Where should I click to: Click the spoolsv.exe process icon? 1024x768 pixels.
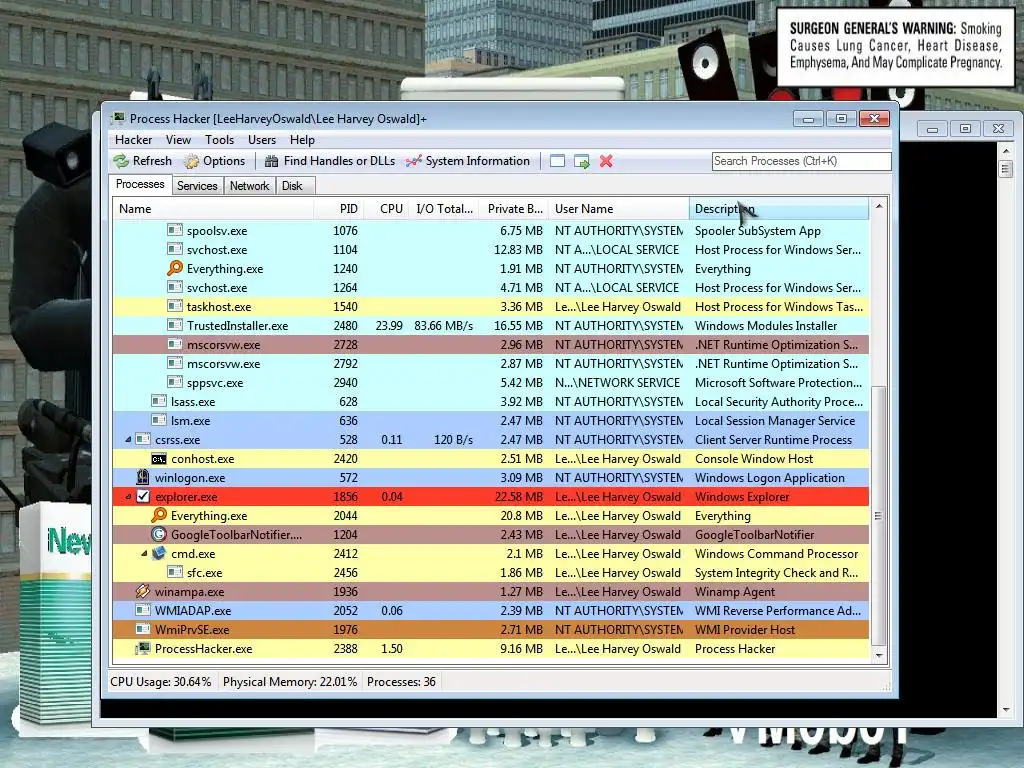pyautogui.click(x=174, y=230)
